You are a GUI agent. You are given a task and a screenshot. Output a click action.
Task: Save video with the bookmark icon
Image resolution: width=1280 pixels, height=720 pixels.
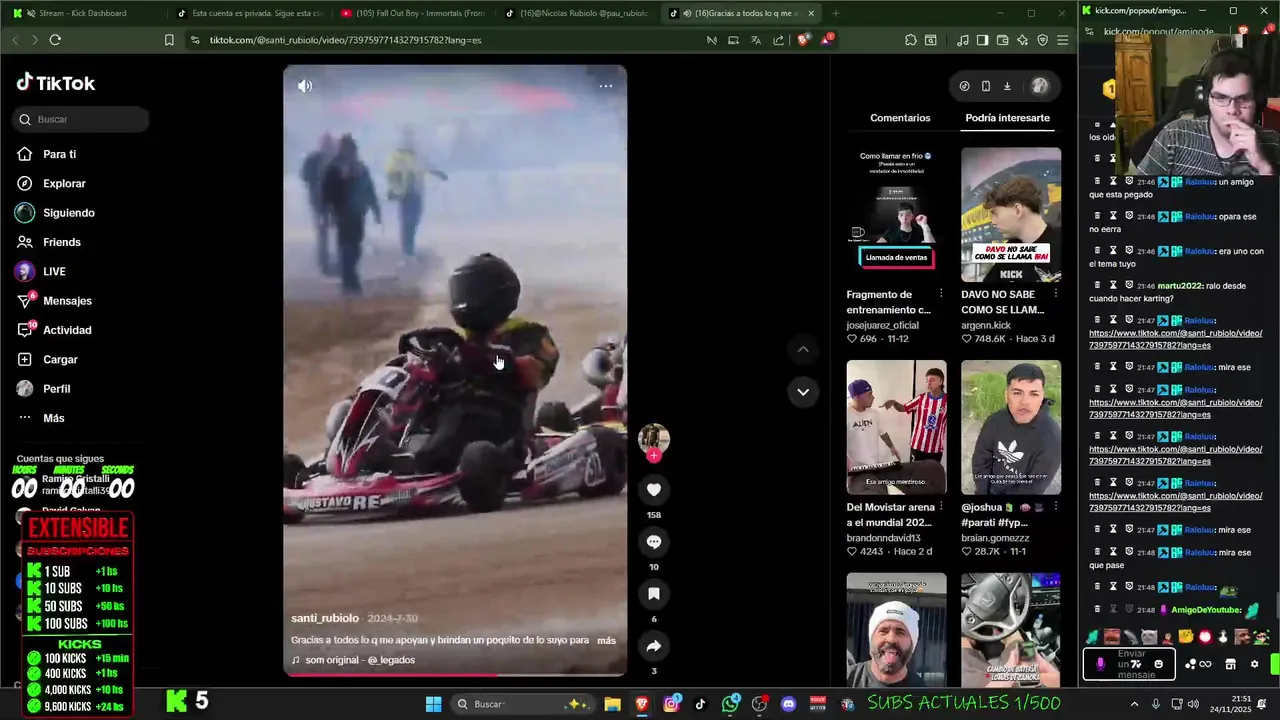point(654,593)
